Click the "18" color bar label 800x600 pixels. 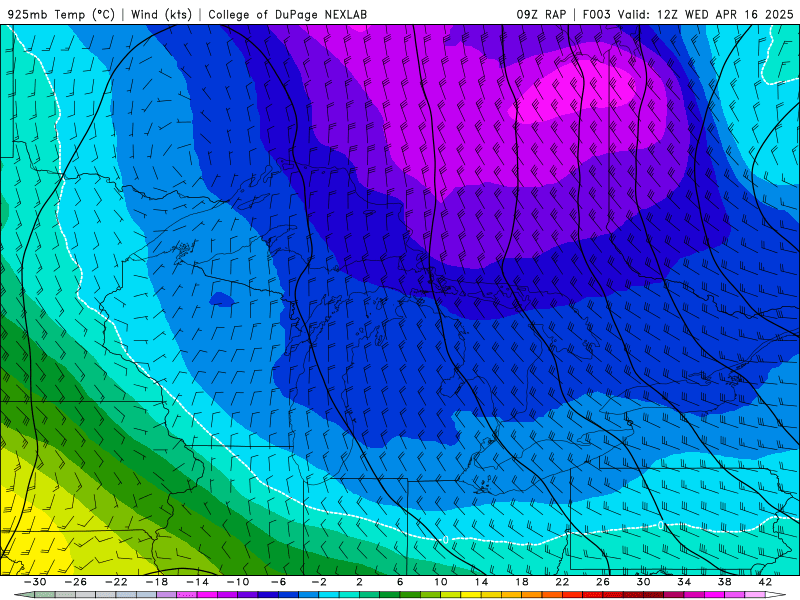point(521,582)
